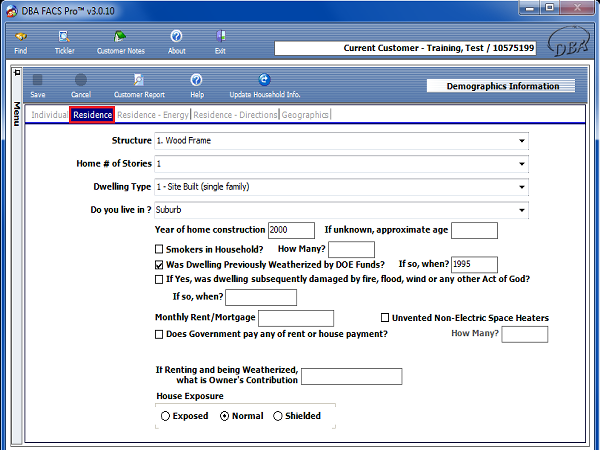
Task: Click the Cancel icon
Action: click(x=81, y=80)
